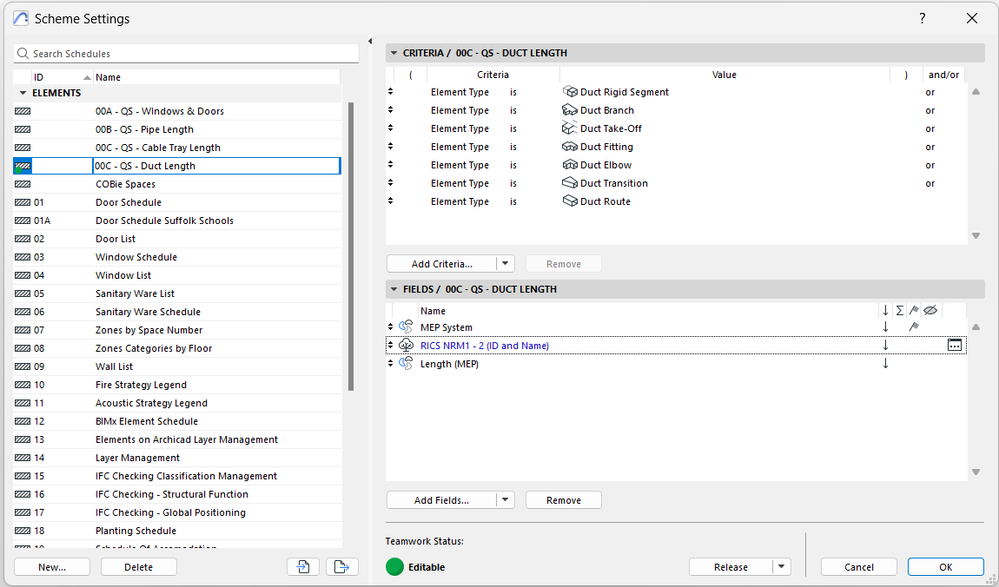
Task: Toggle and/or value on Duct Elbow row
Action: click(930, 165)
